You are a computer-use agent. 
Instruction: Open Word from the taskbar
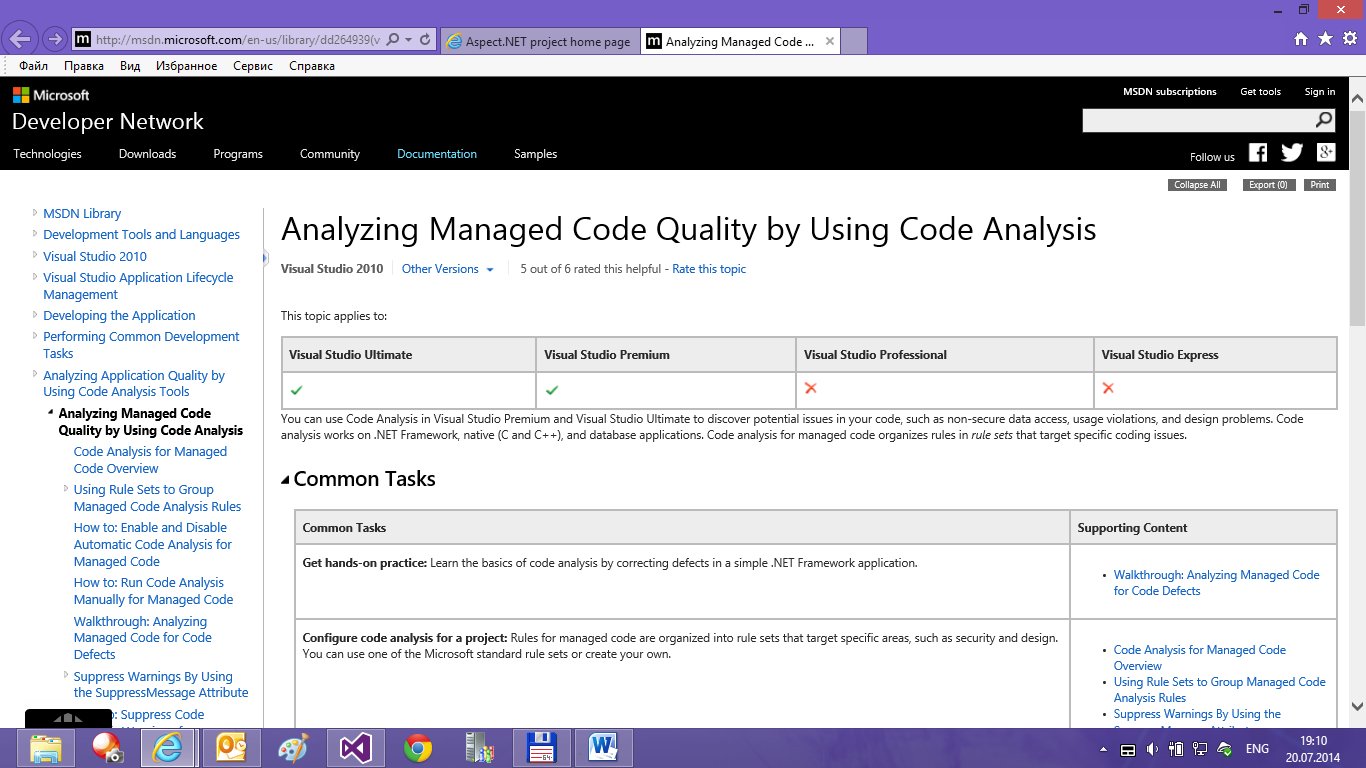pyautogui.click(x=603, y=747)
